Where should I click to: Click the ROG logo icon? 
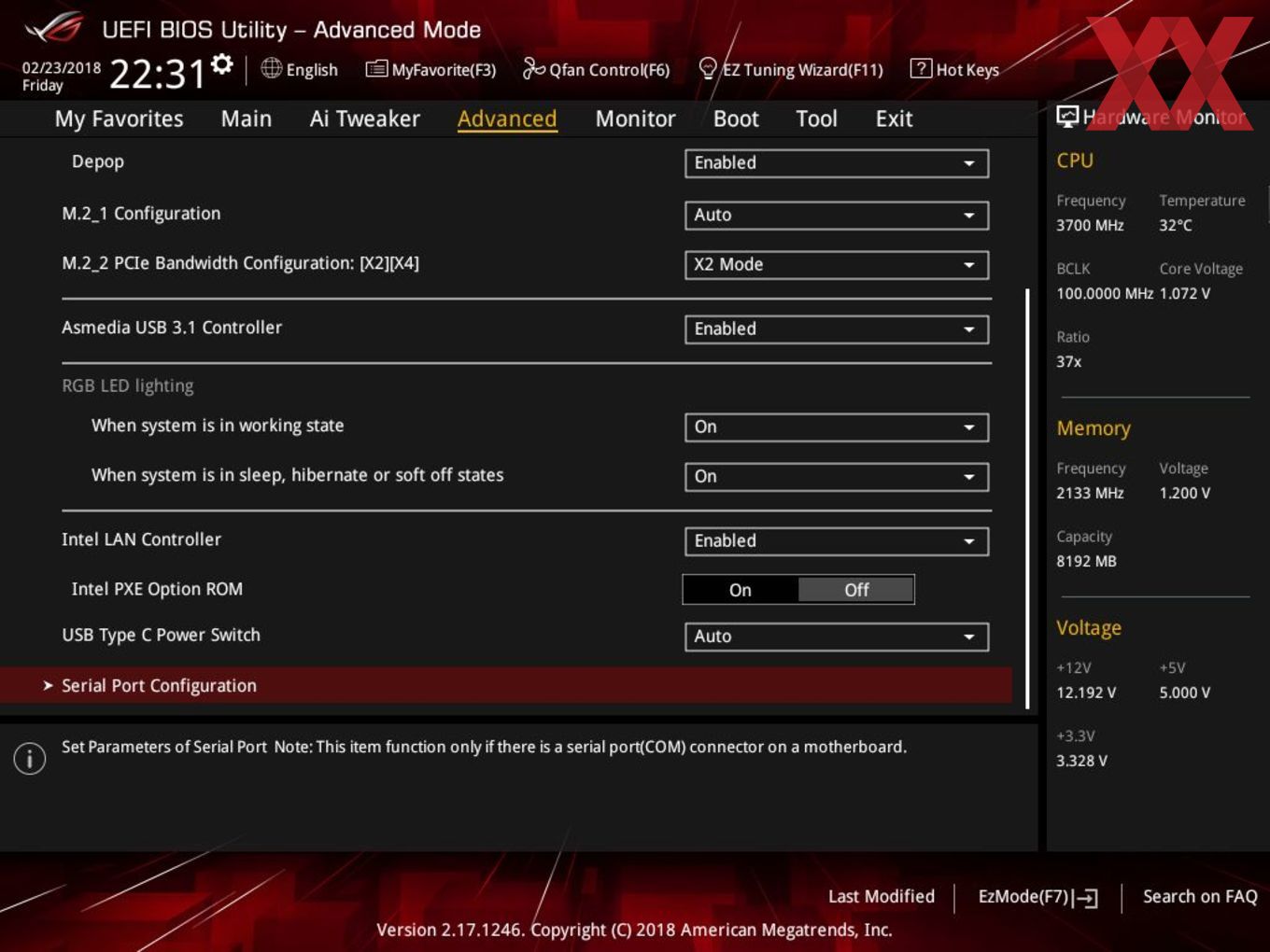pos(54,28)
